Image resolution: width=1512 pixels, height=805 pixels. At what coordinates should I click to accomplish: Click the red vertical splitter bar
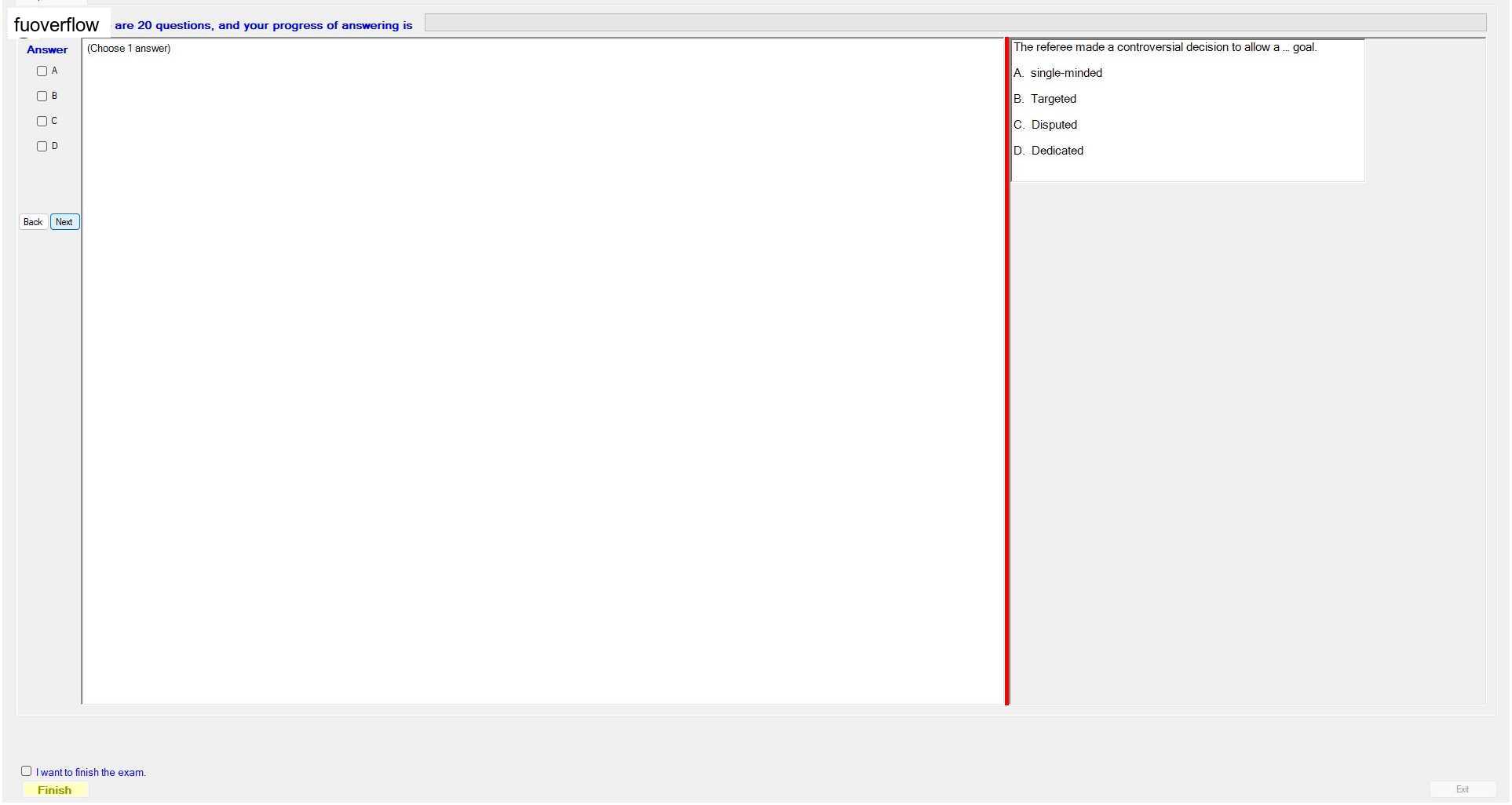1007,371
